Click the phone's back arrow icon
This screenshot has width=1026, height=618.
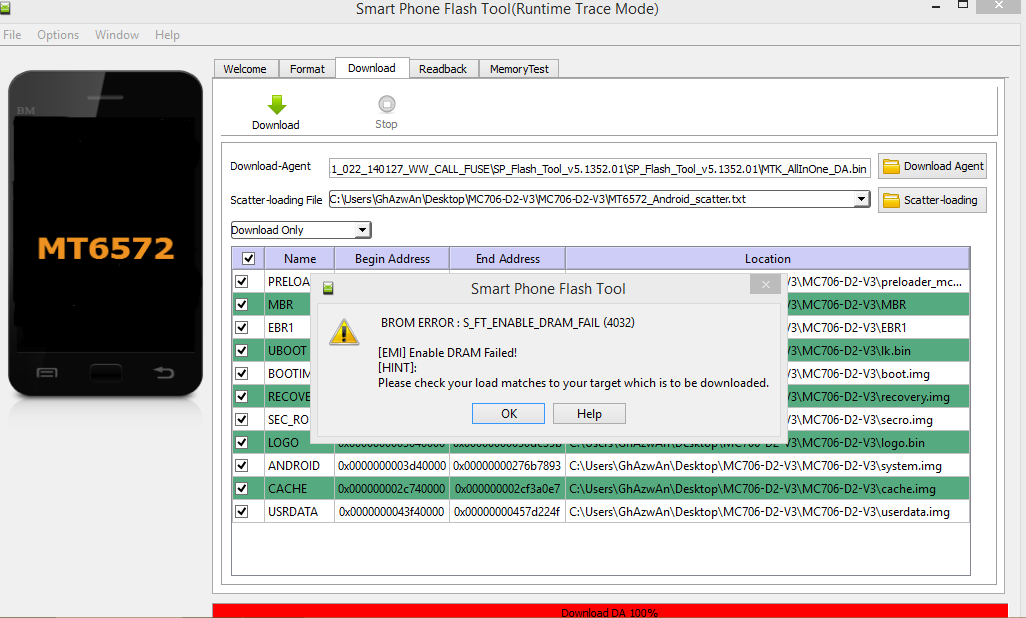tap(164, 373)
